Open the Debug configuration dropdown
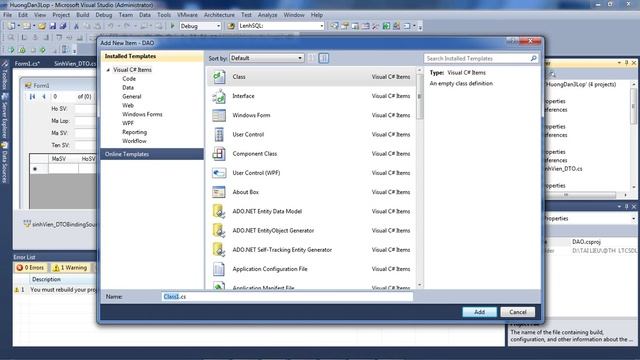 click(x=200, y=26)
